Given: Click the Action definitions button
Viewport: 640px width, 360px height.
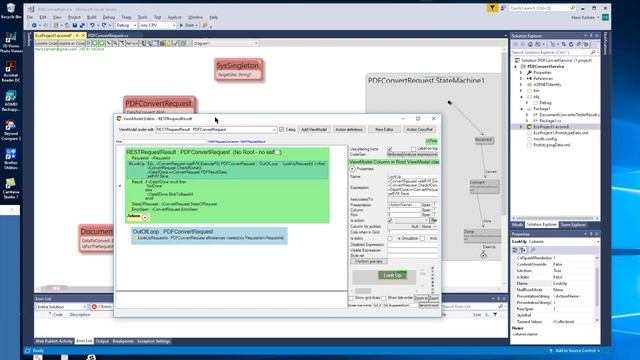Looking at the screenshot, I should tap(349, 129).
